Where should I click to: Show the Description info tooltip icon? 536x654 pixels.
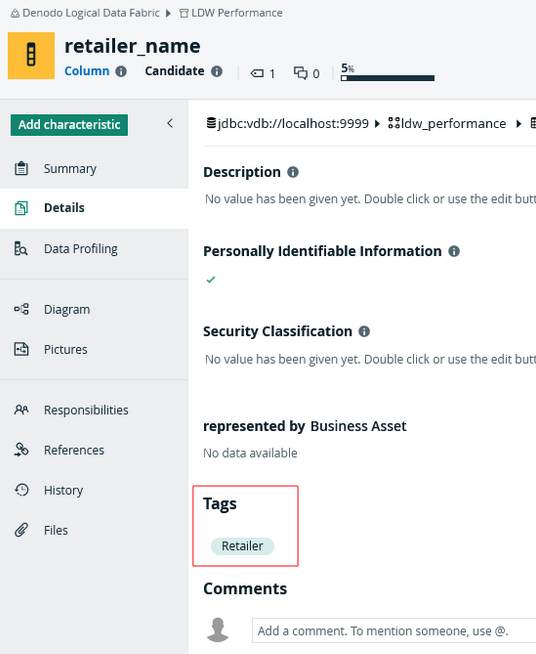pyautogui.click(x=293, y=172)
